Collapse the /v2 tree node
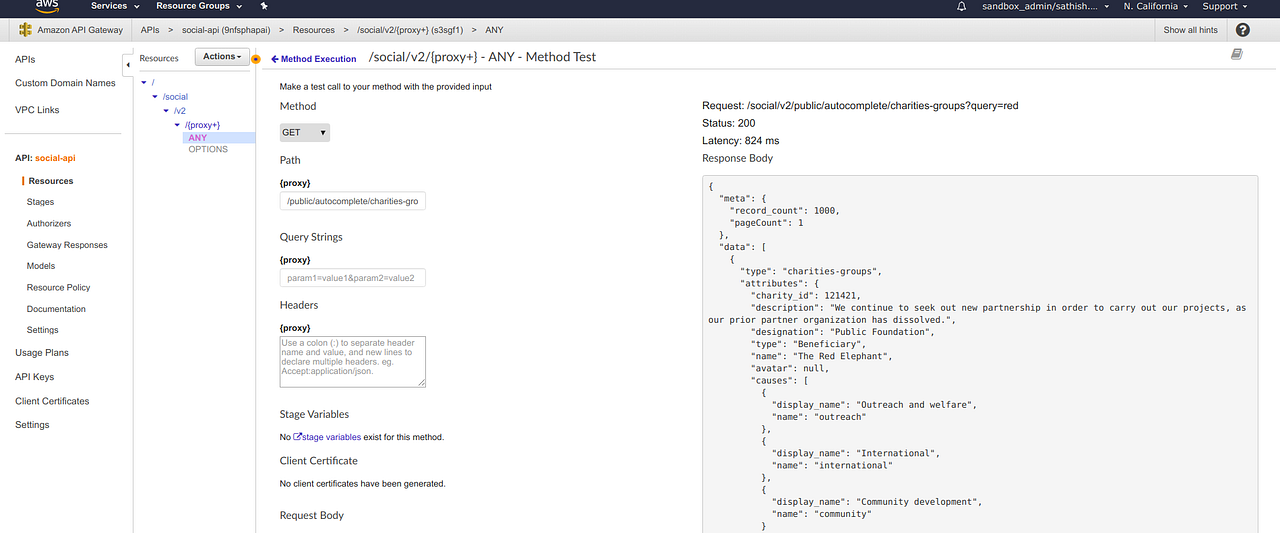Screen dimensions: 1280x533 point(166,111)
